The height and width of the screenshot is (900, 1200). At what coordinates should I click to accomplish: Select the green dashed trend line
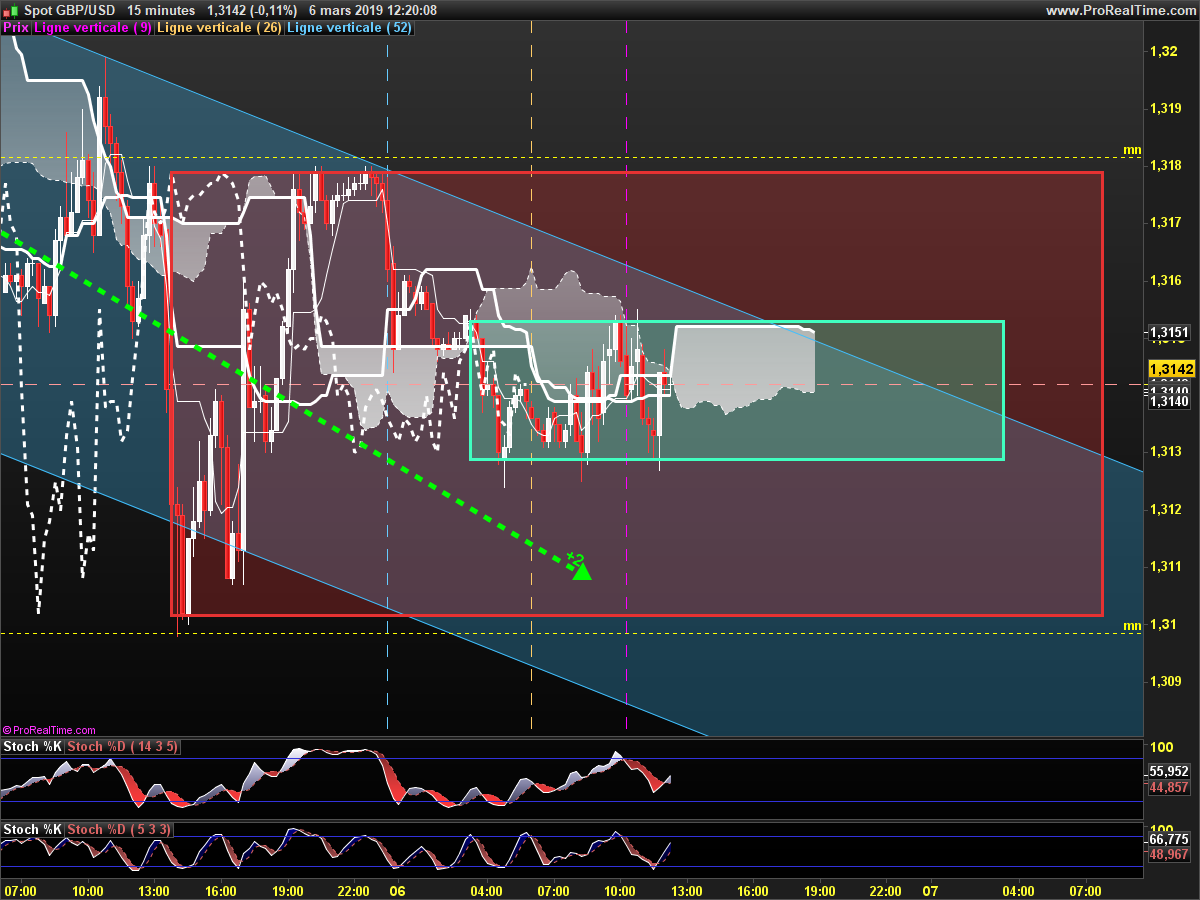point(290,402)
